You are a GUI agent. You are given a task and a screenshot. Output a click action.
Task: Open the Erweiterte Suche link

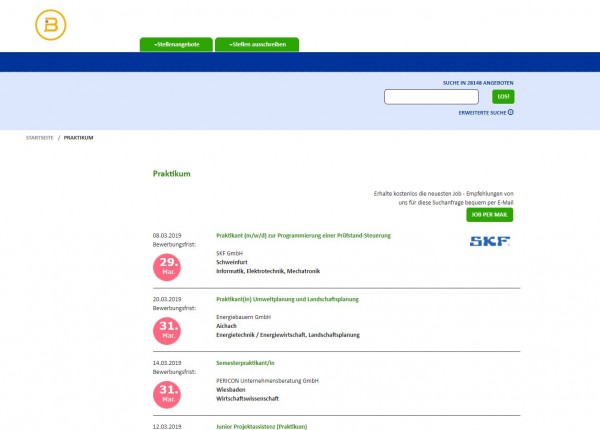(x=480, y=112)
